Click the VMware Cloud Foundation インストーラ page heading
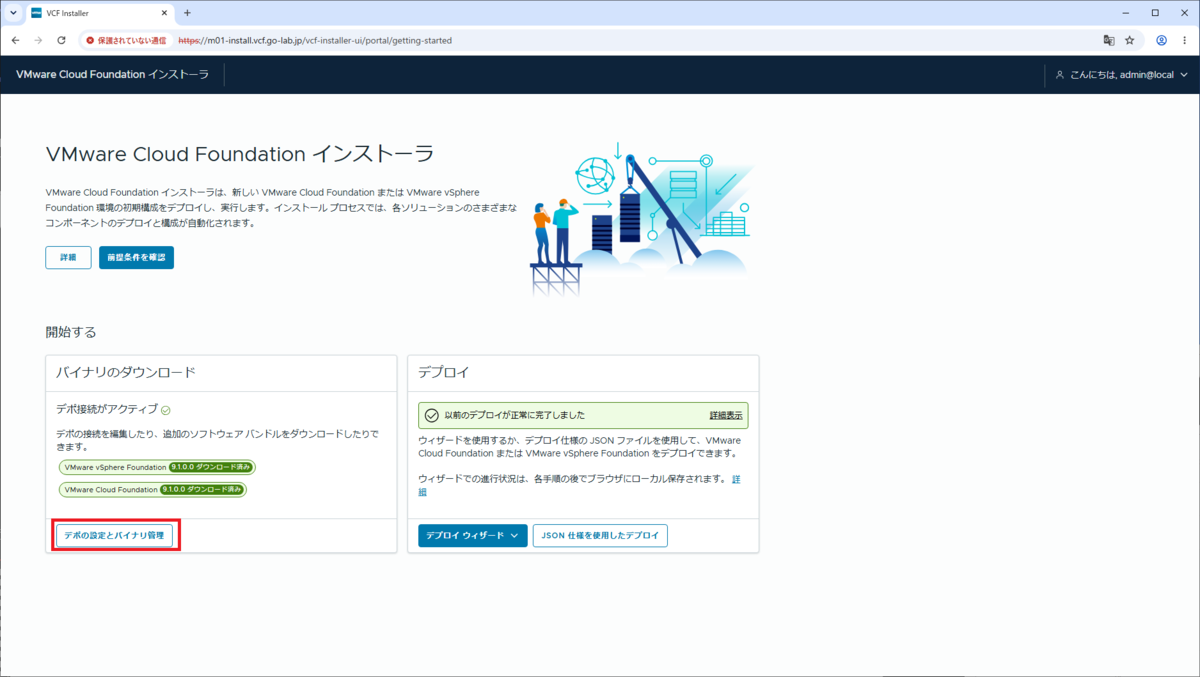1200x677 pixels. (x=240, y=154)
